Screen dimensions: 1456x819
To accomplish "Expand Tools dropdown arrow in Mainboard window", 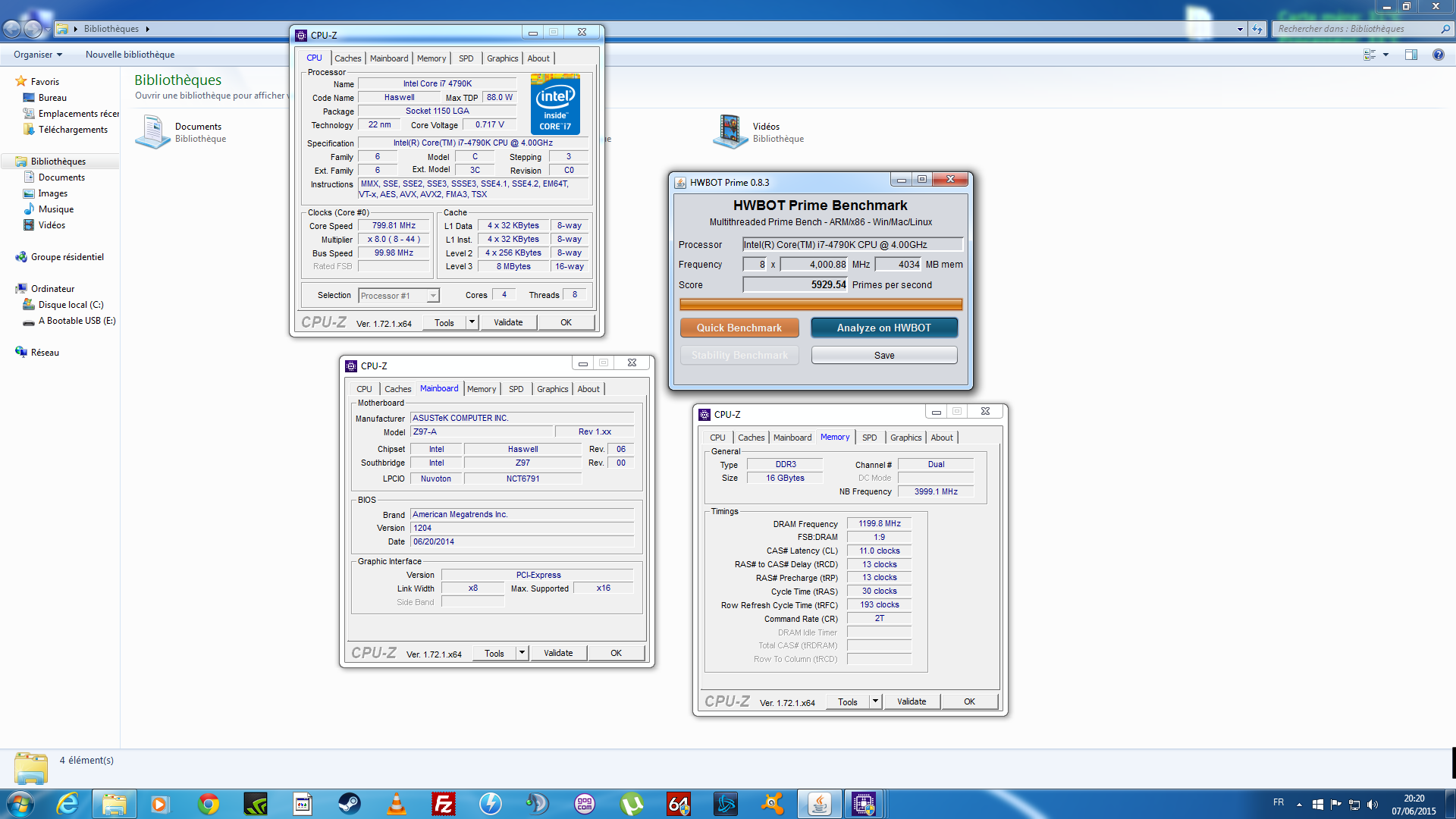I will point(522,653).
